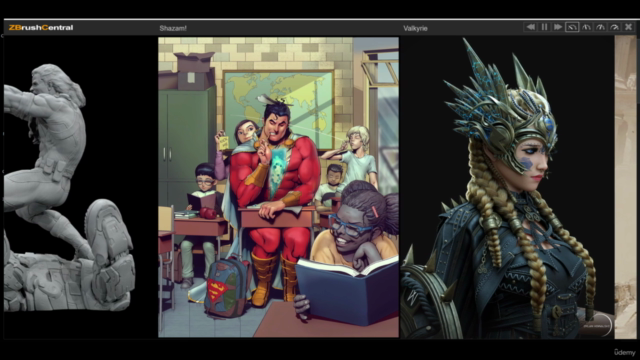This screenshot has height=360, width=640.
Task: Pause the ZBrushCentral slideshow
Action: [544, 27]
